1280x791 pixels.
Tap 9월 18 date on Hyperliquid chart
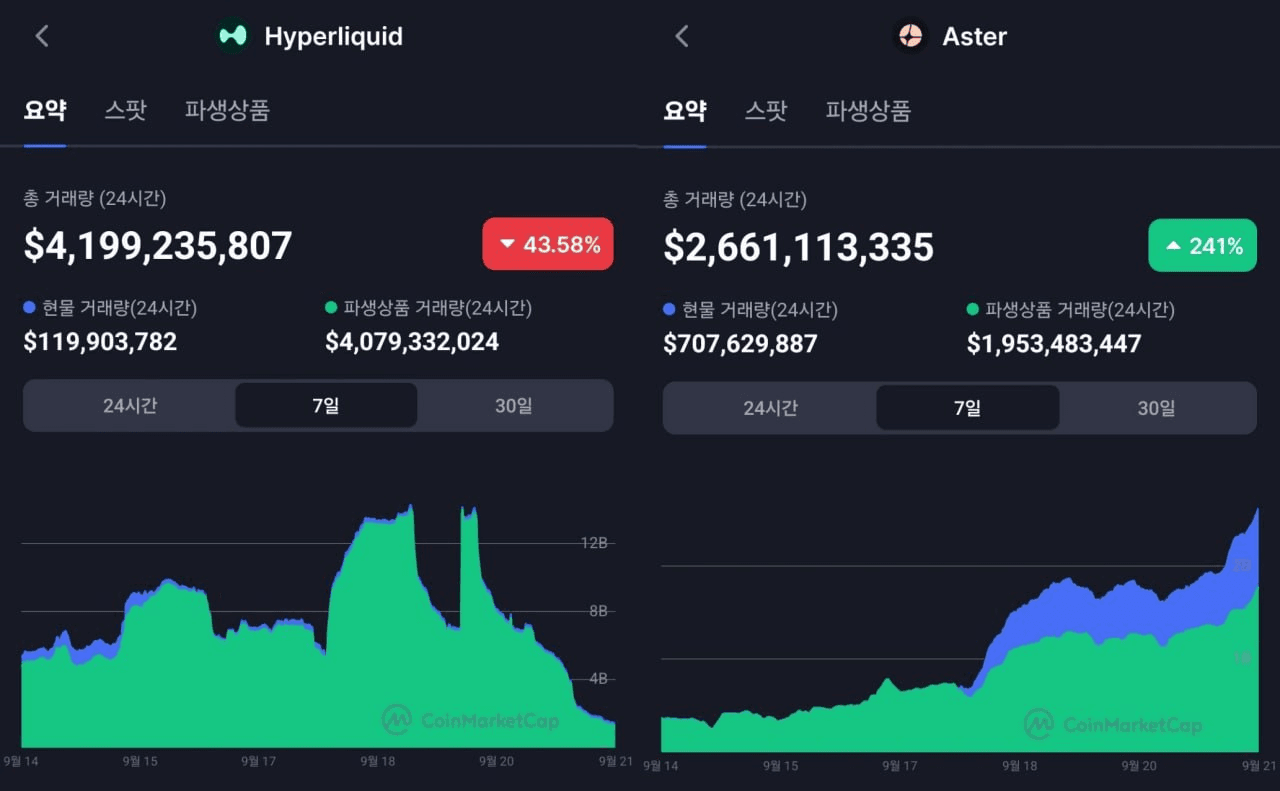point(377,761)
